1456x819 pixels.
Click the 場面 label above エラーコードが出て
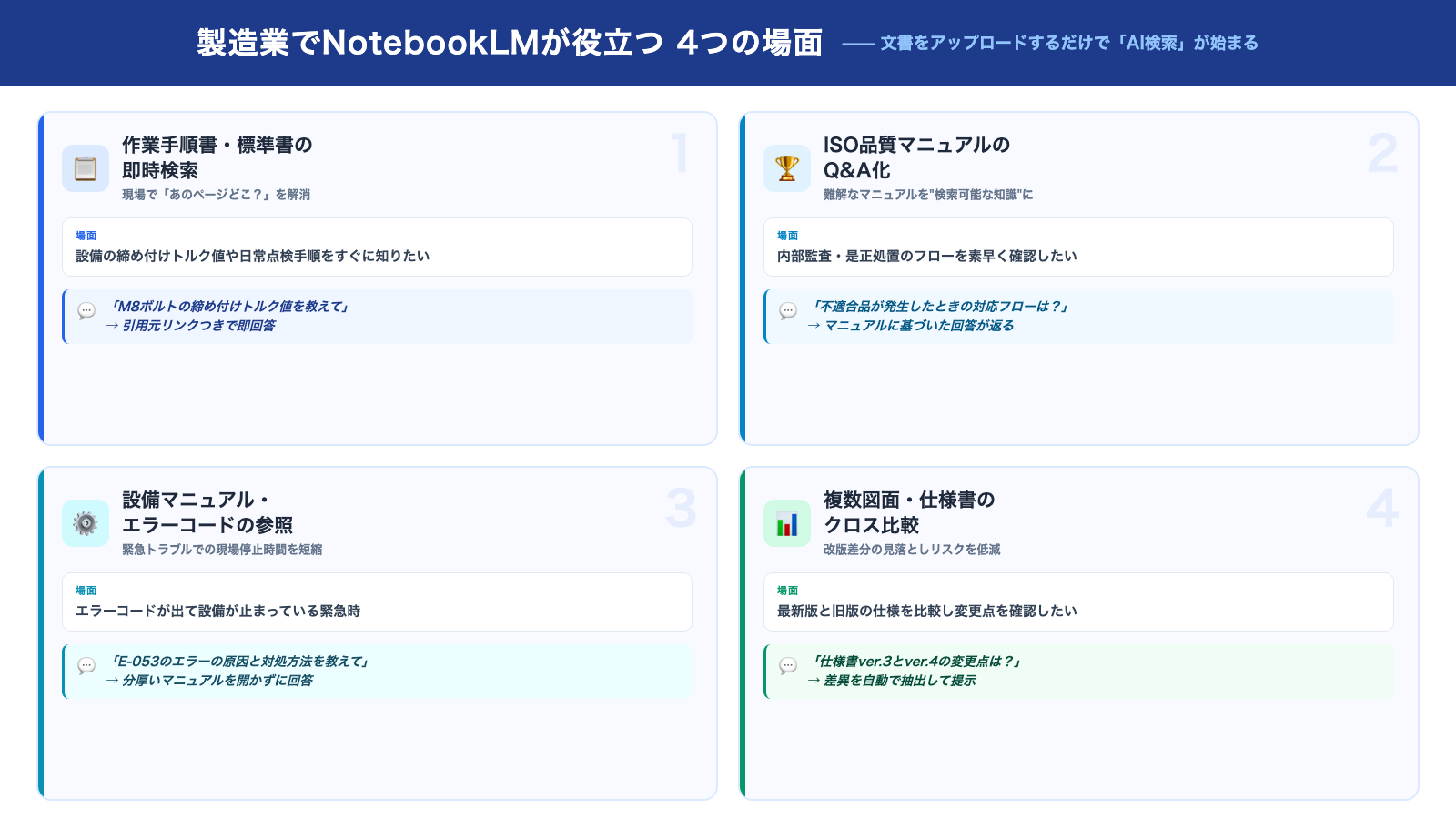86,591
